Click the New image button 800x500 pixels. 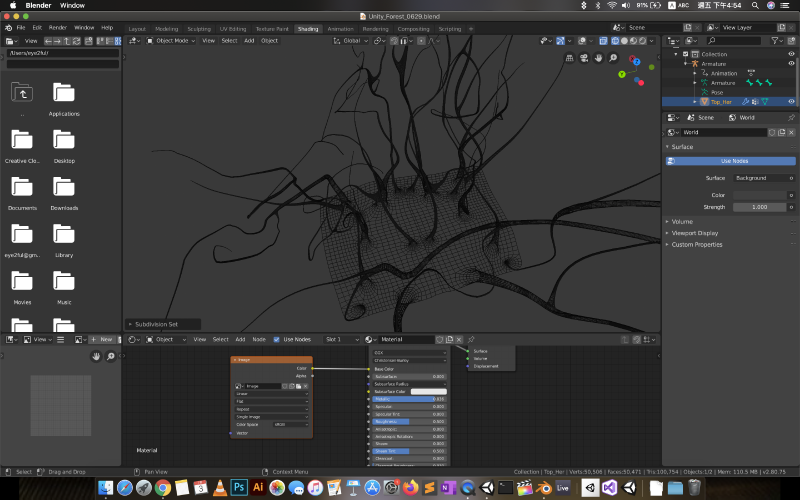(x=104, y=339)
